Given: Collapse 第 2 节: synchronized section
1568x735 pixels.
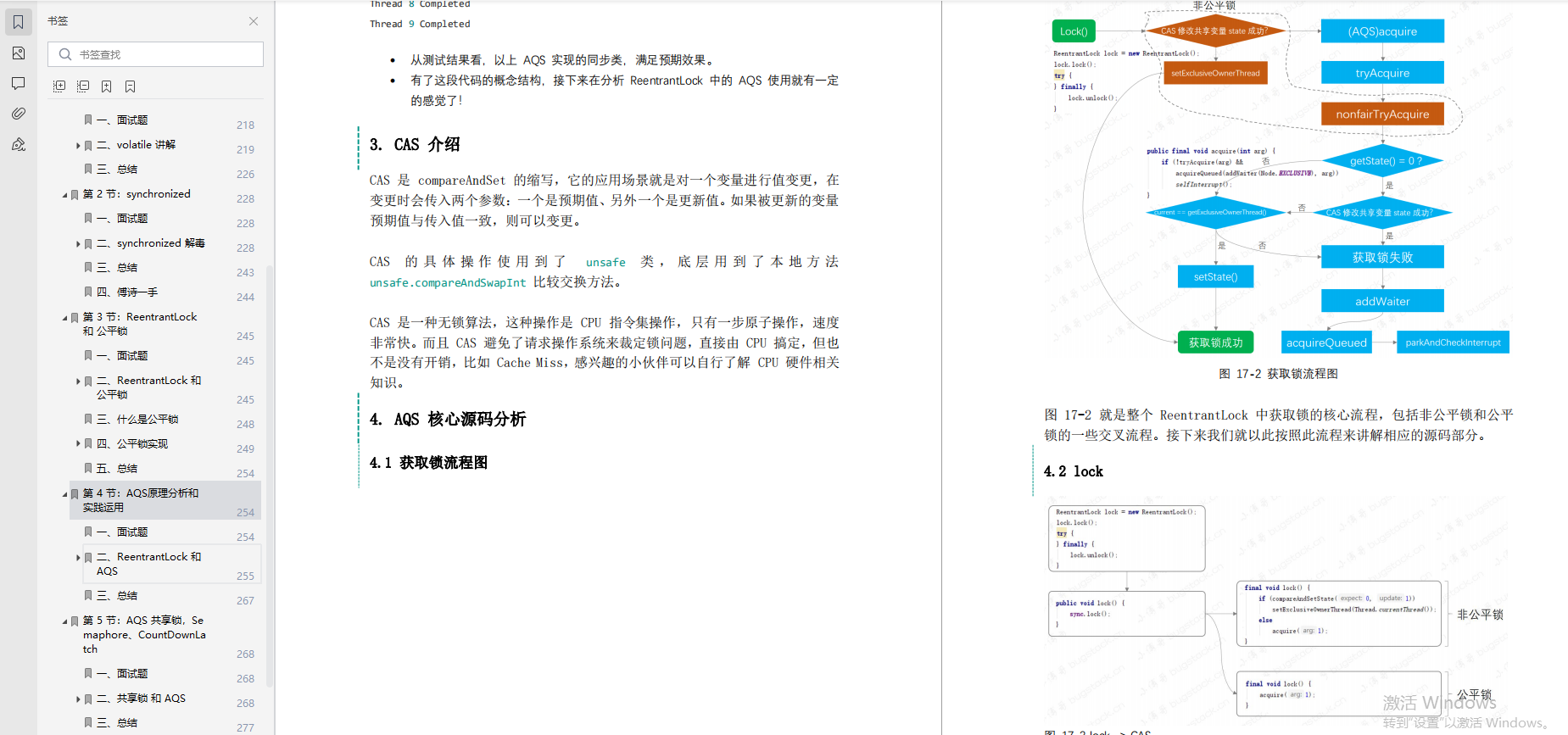Looking at the screenshot, I should (64, 195).
